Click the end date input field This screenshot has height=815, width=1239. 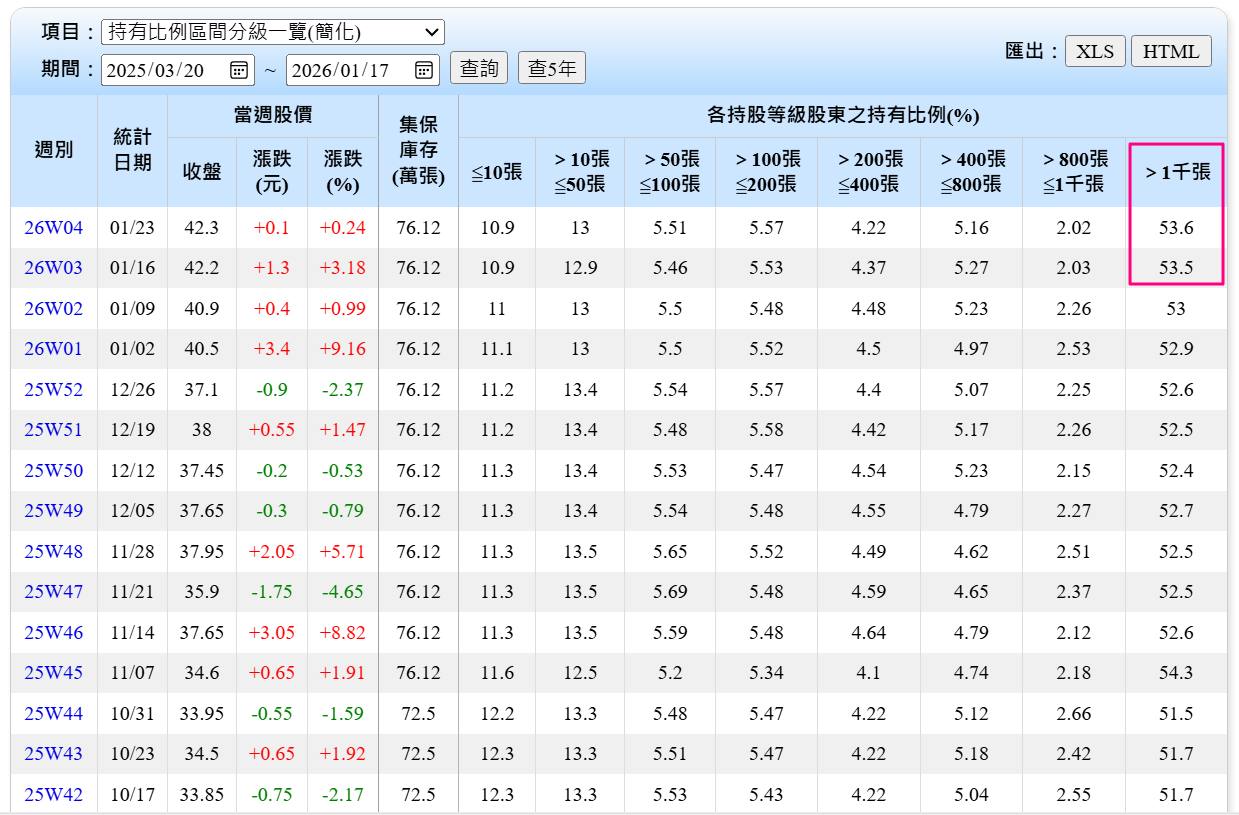click(x=355, y=70)
